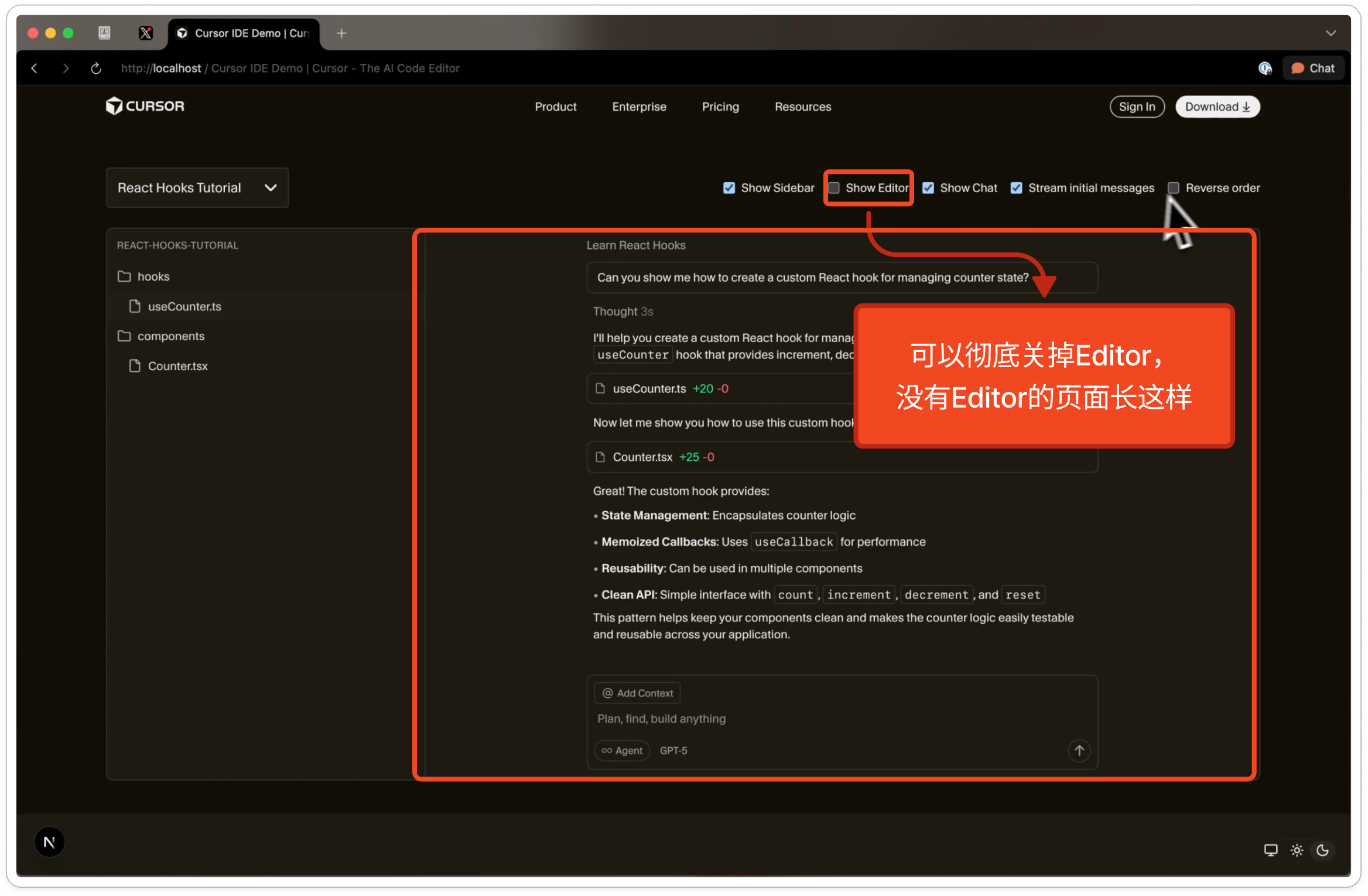
Task: Open the Agent mode selector
Action: pyautogui.click(x=622, y=751)
